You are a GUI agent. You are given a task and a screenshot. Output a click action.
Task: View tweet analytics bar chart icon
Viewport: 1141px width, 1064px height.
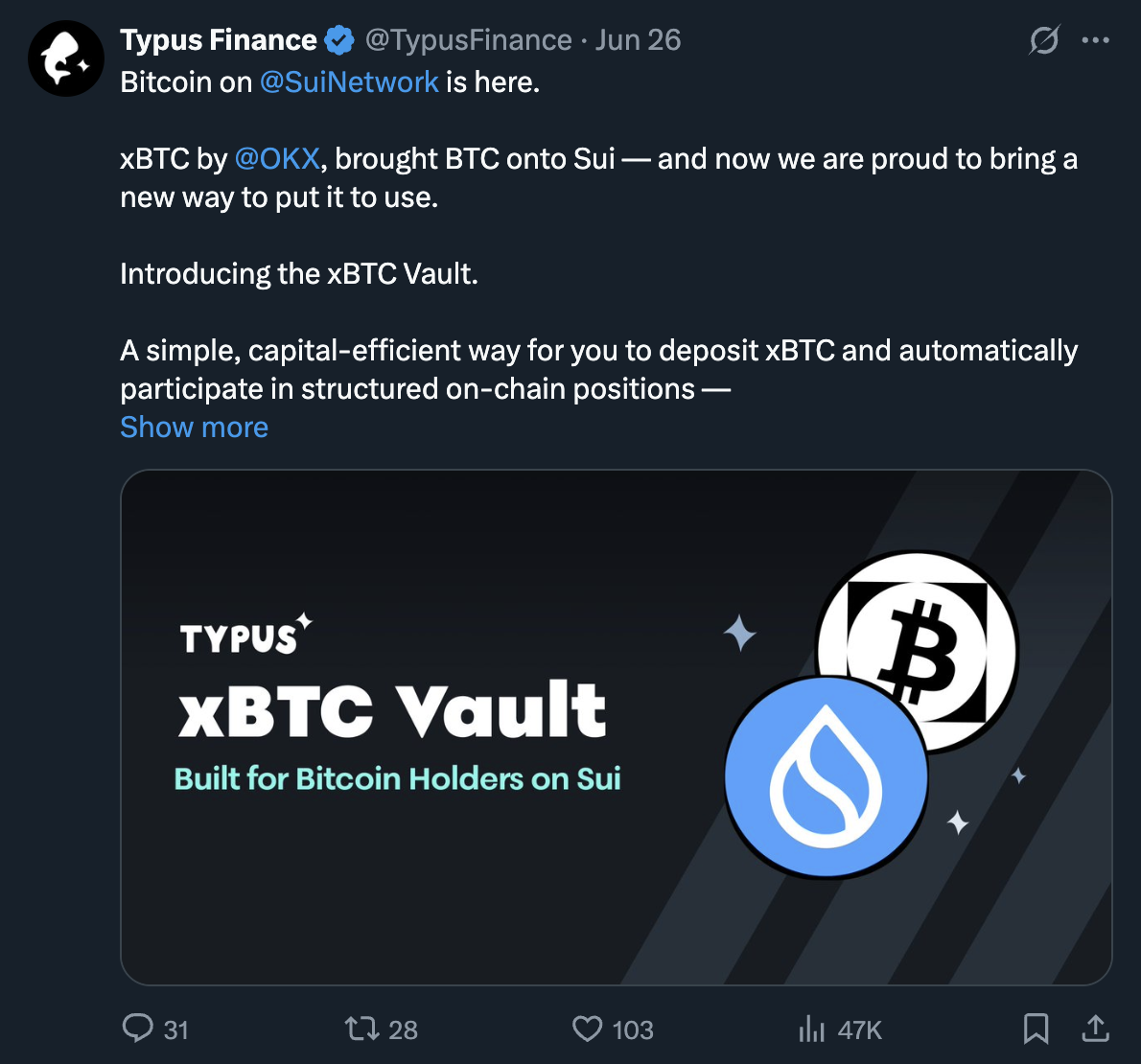pos(811,1029)
